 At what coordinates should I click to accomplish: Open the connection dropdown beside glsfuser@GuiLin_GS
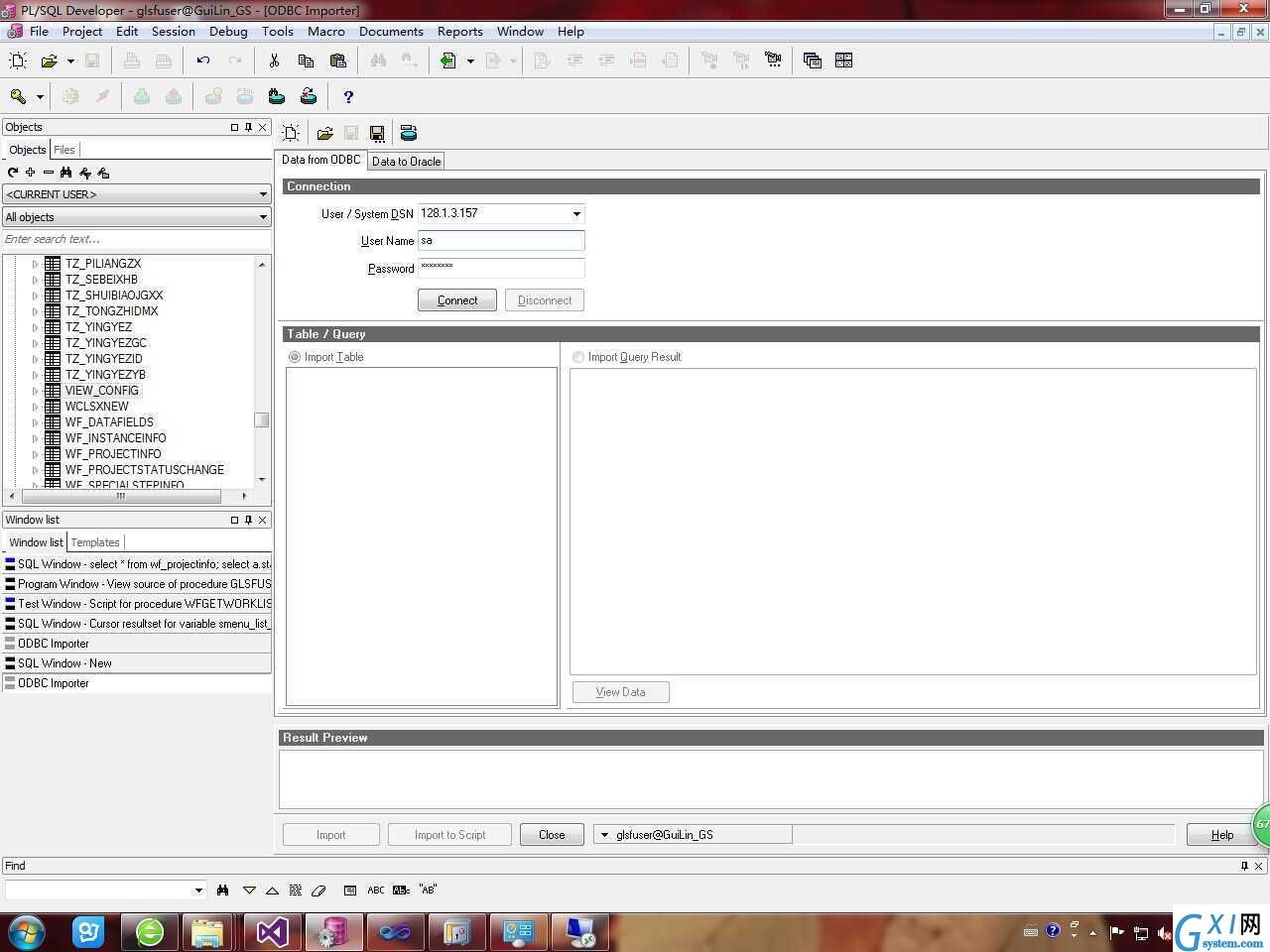pos(604,835)
